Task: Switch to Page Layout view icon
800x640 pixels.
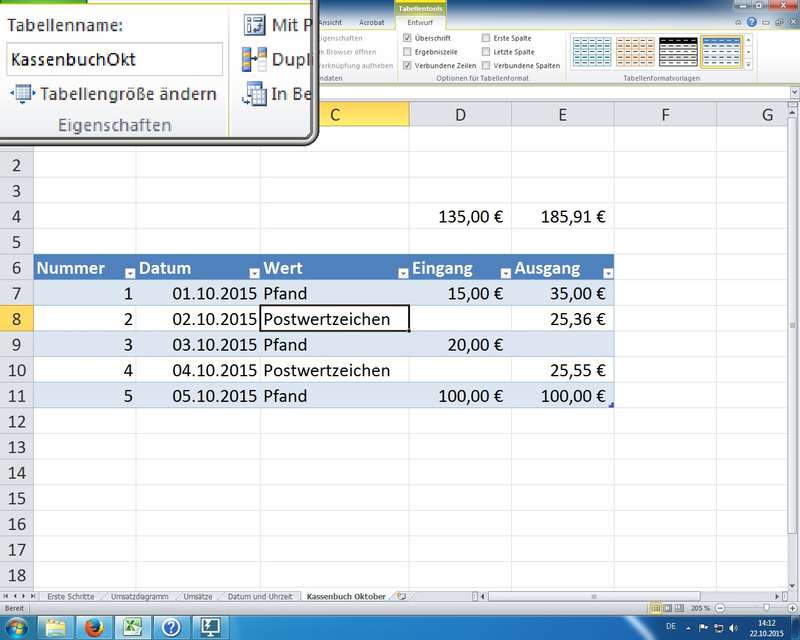Action: 667,608
